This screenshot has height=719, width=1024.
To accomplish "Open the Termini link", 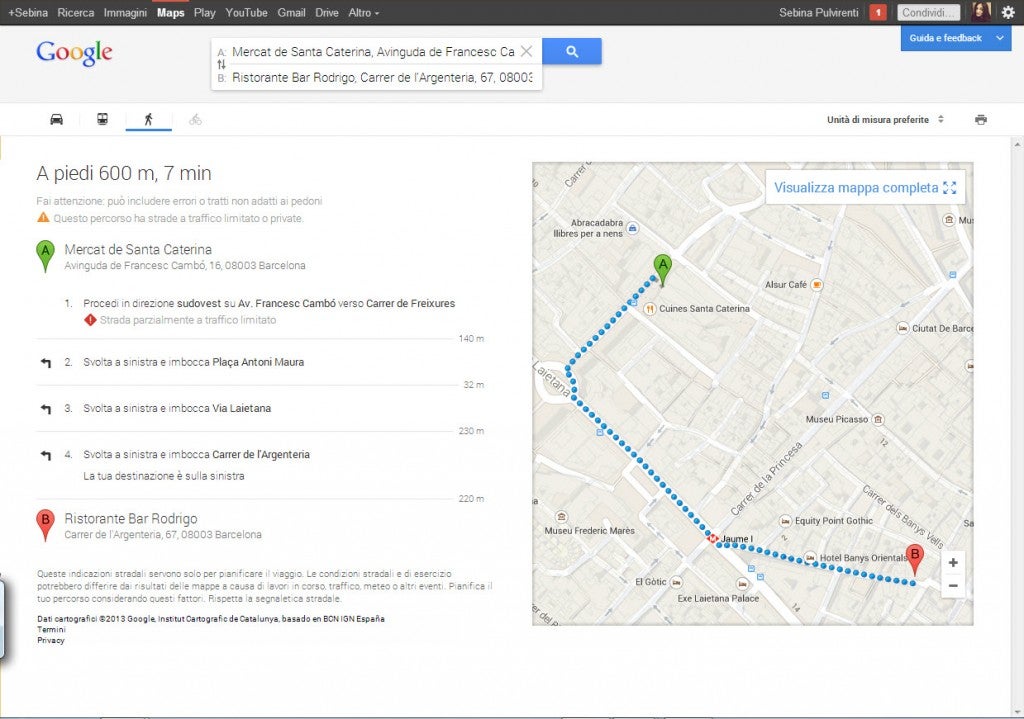I will click(51, 630).
